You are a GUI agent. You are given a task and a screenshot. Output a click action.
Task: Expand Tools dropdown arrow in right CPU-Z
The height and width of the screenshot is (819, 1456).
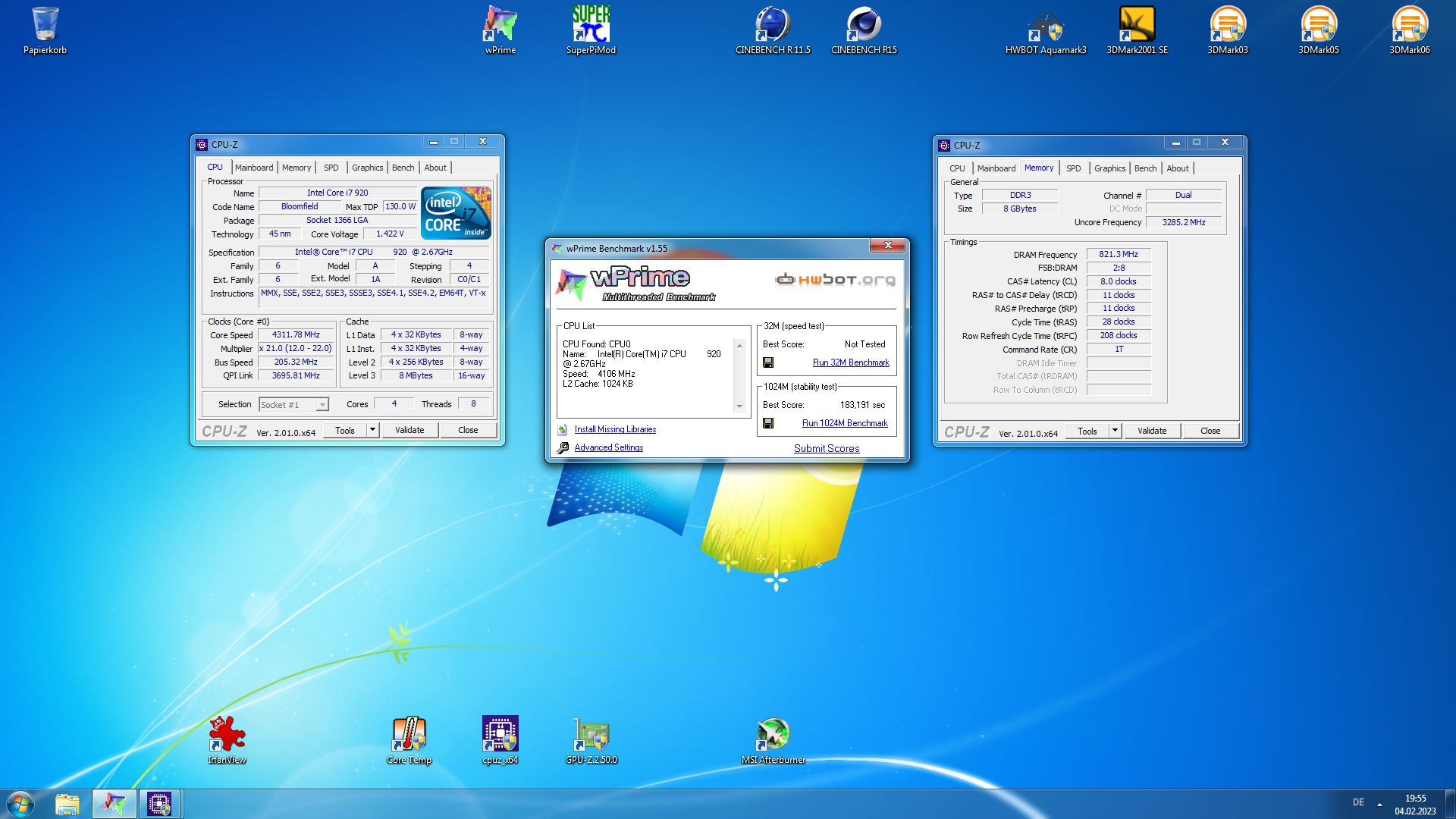click(1115, 431)
